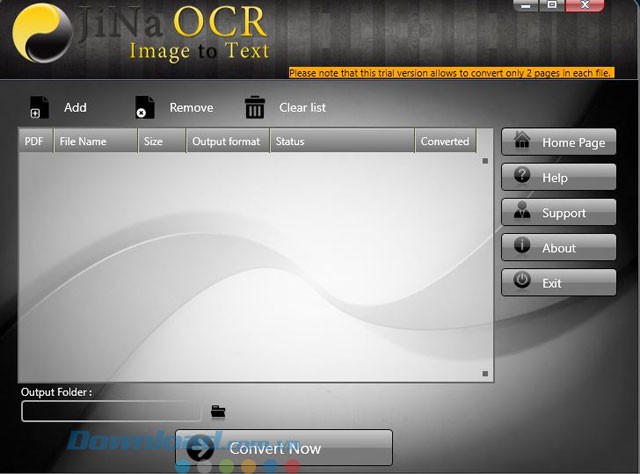This screenshot has height=474, width=640.
Task: Minimize the JiNa OCR window
Action: click(x=526, y=5)
